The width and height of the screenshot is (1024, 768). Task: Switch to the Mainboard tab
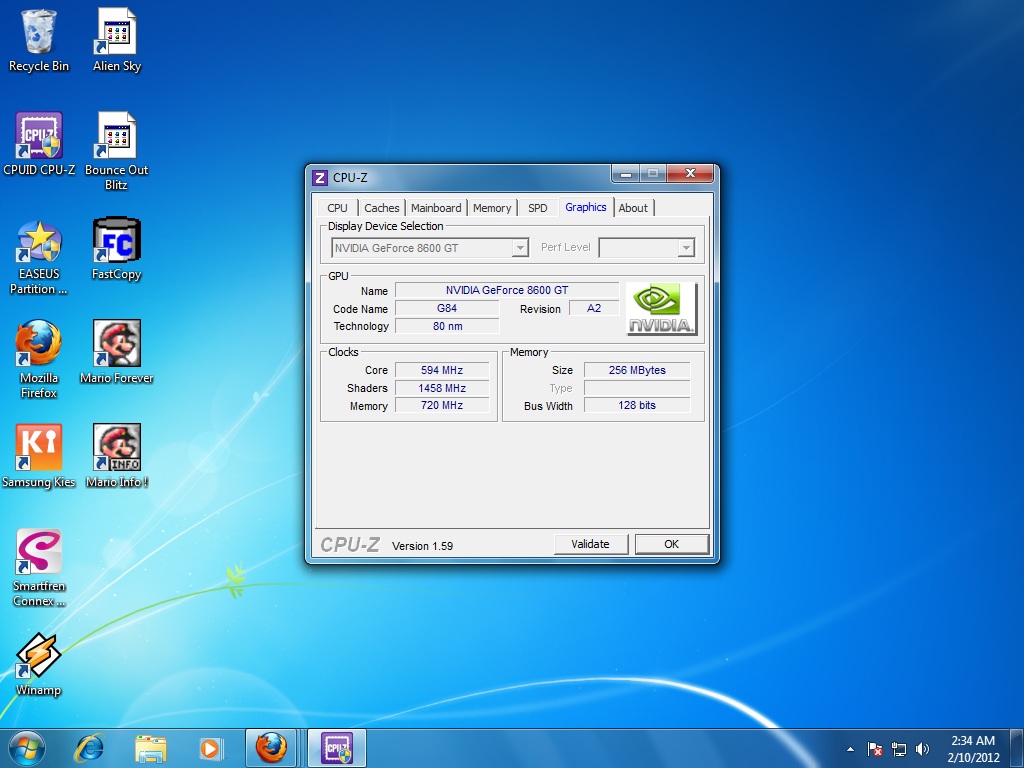click(x=436, y=208)
